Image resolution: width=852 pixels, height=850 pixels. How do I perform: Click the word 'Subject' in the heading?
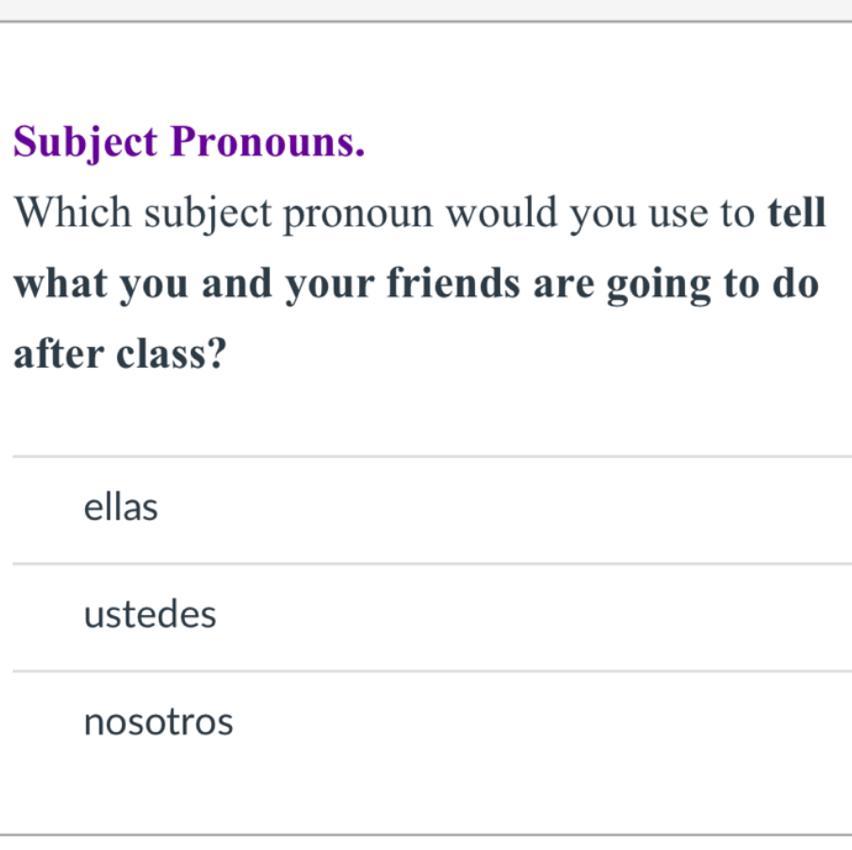point(85,142)
